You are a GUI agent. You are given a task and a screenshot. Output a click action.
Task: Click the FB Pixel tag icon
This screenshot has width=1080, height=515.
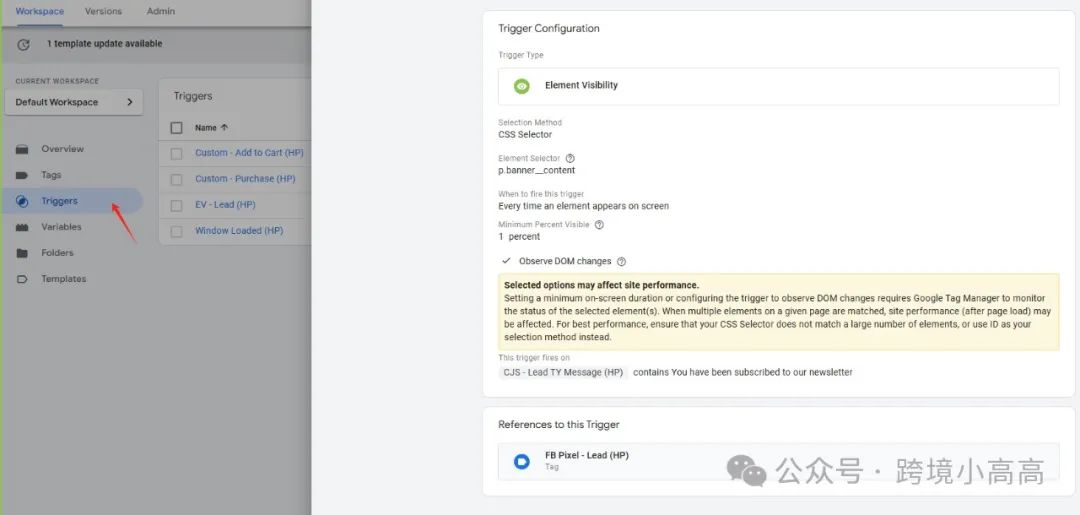pyautogui.click(x=521, y=461)
